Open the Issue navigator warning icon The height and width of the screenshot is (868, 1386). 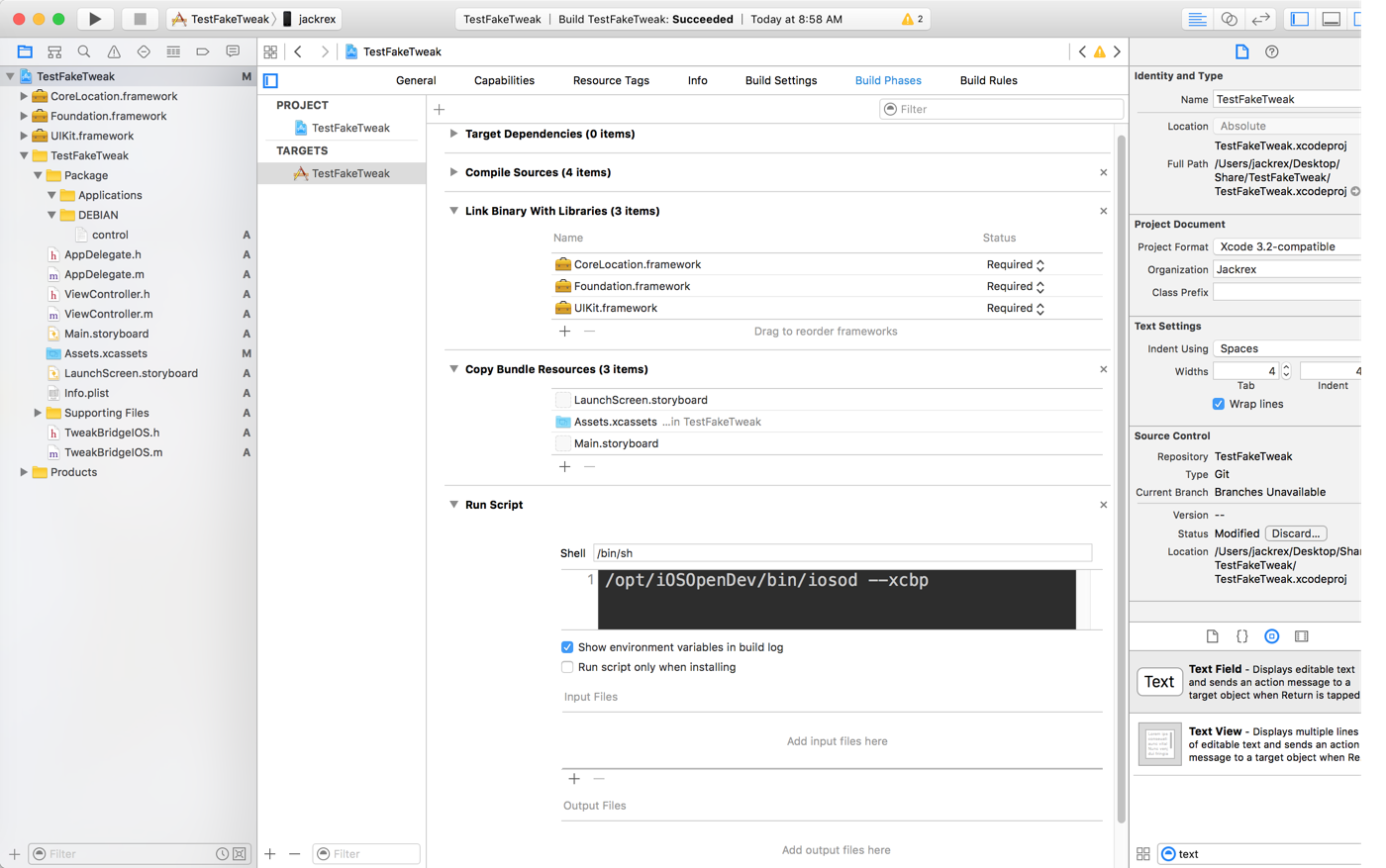tap(114, 51)
